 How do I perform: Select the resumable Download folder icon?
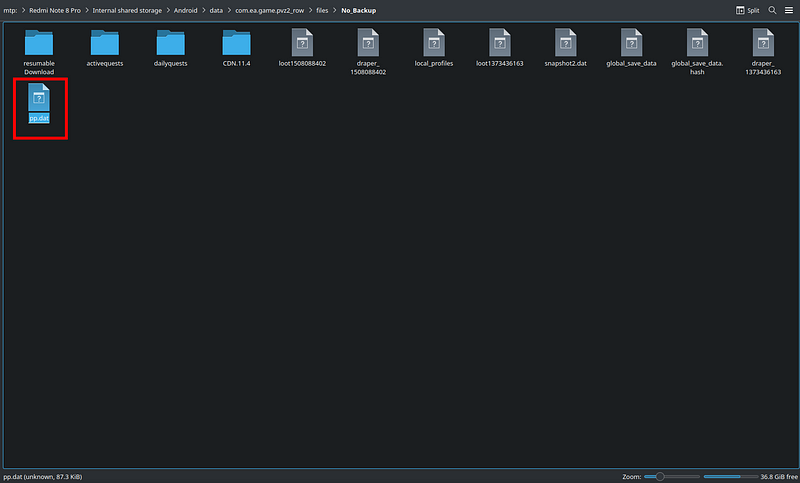(39, 42)
